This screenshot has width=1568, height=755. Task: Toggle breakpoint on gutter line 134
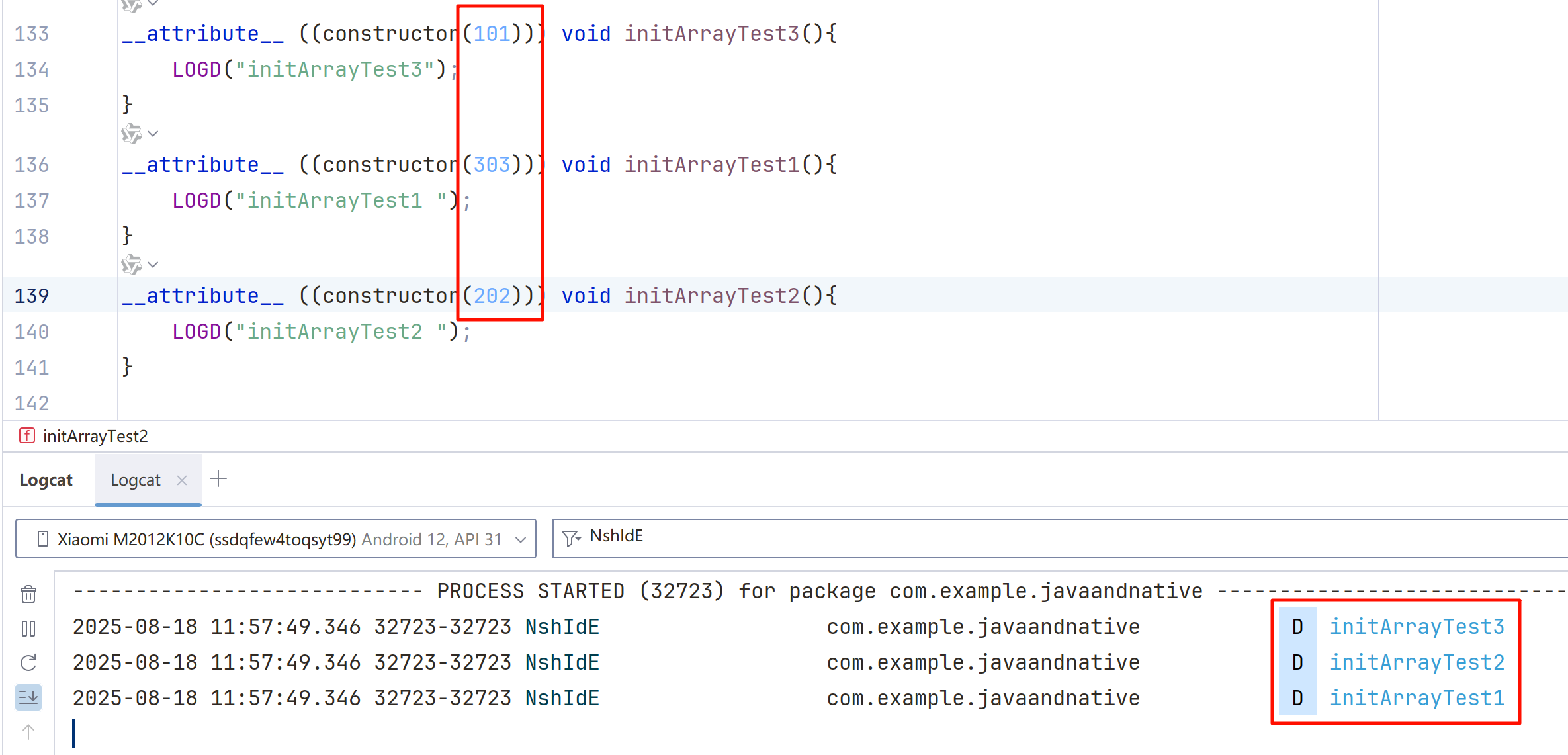[x=32, y=69]
